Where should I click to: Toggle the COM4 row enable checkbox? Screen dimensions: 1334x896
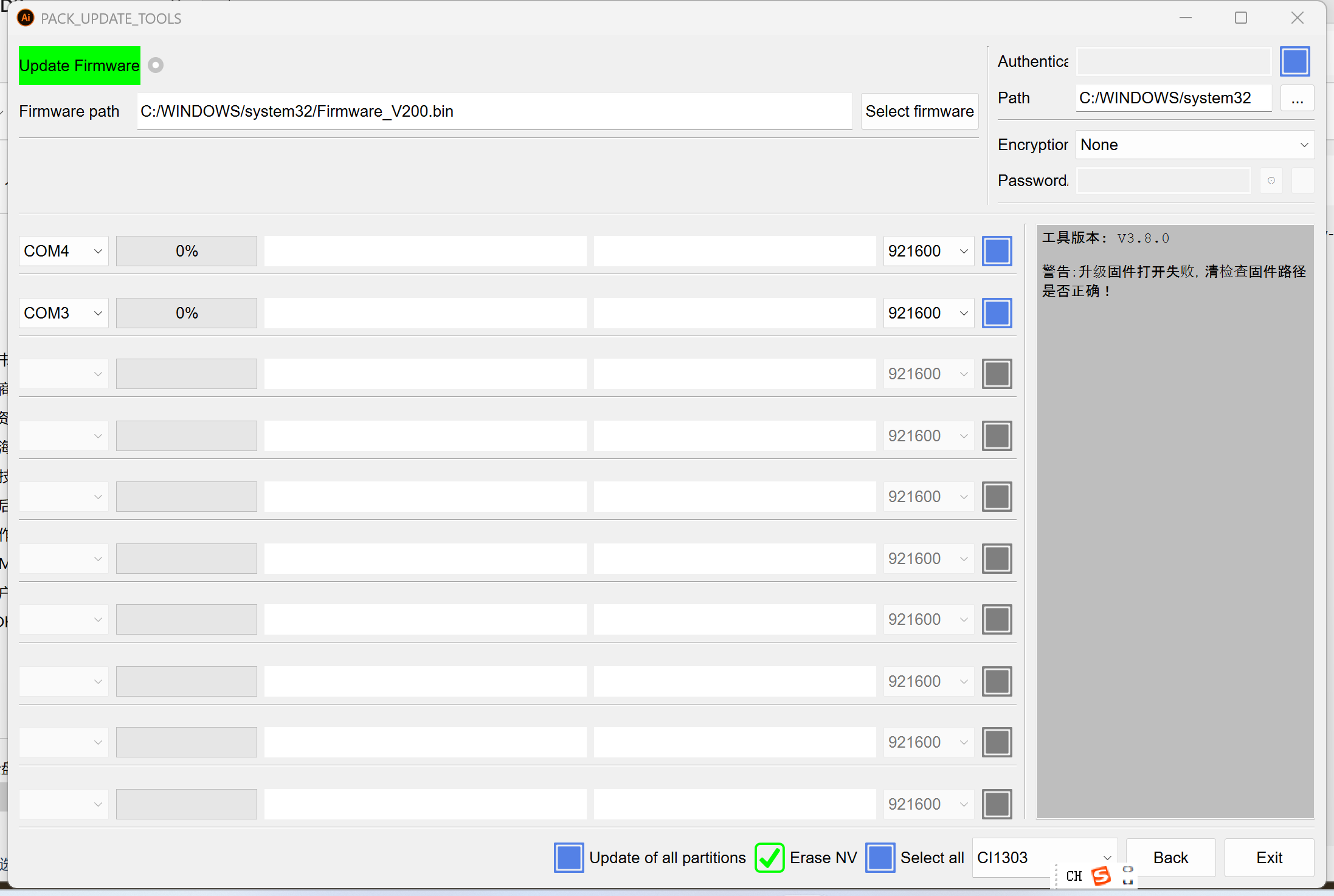click(x=997, y=251)
